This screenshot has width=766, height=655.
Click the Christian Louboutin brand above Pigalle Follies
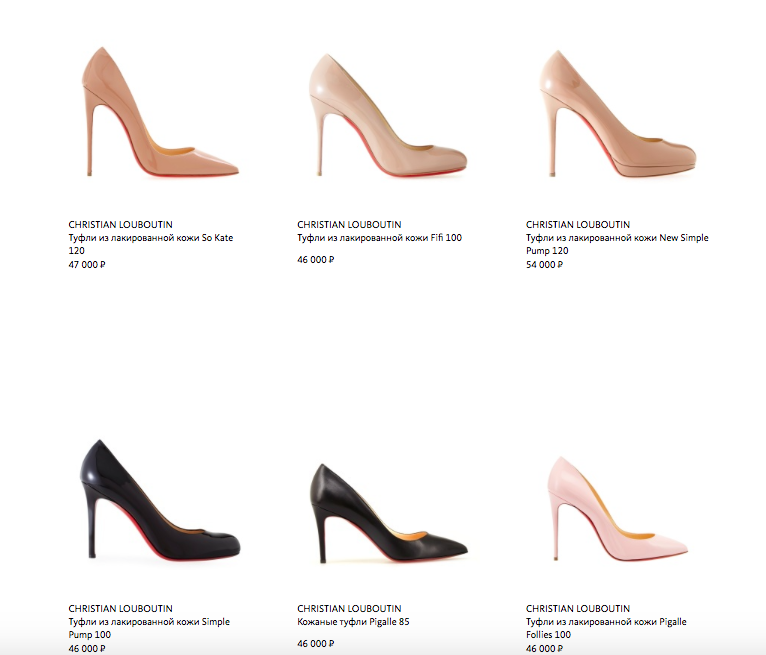point(578,609)
